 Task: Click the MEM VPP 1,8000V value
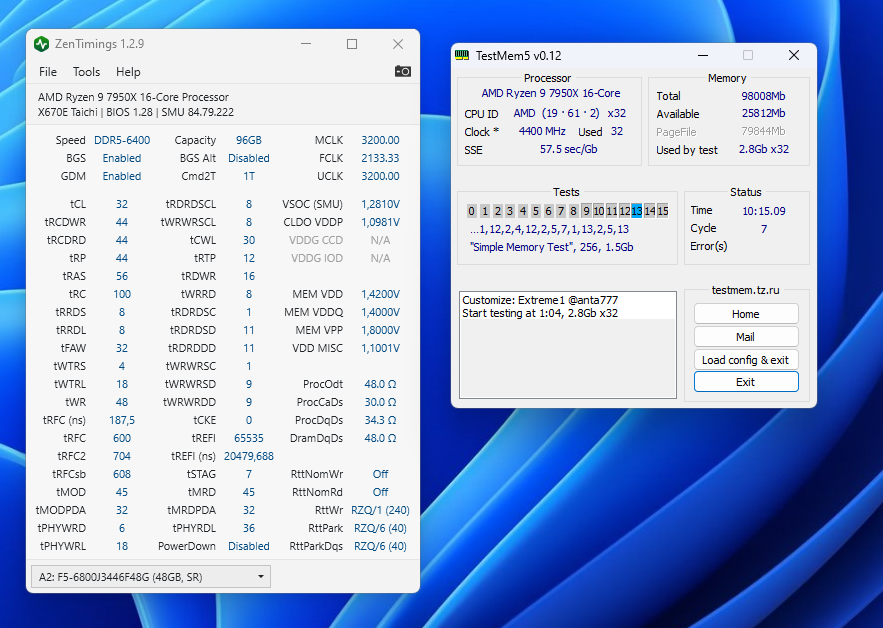click(380, 330)
